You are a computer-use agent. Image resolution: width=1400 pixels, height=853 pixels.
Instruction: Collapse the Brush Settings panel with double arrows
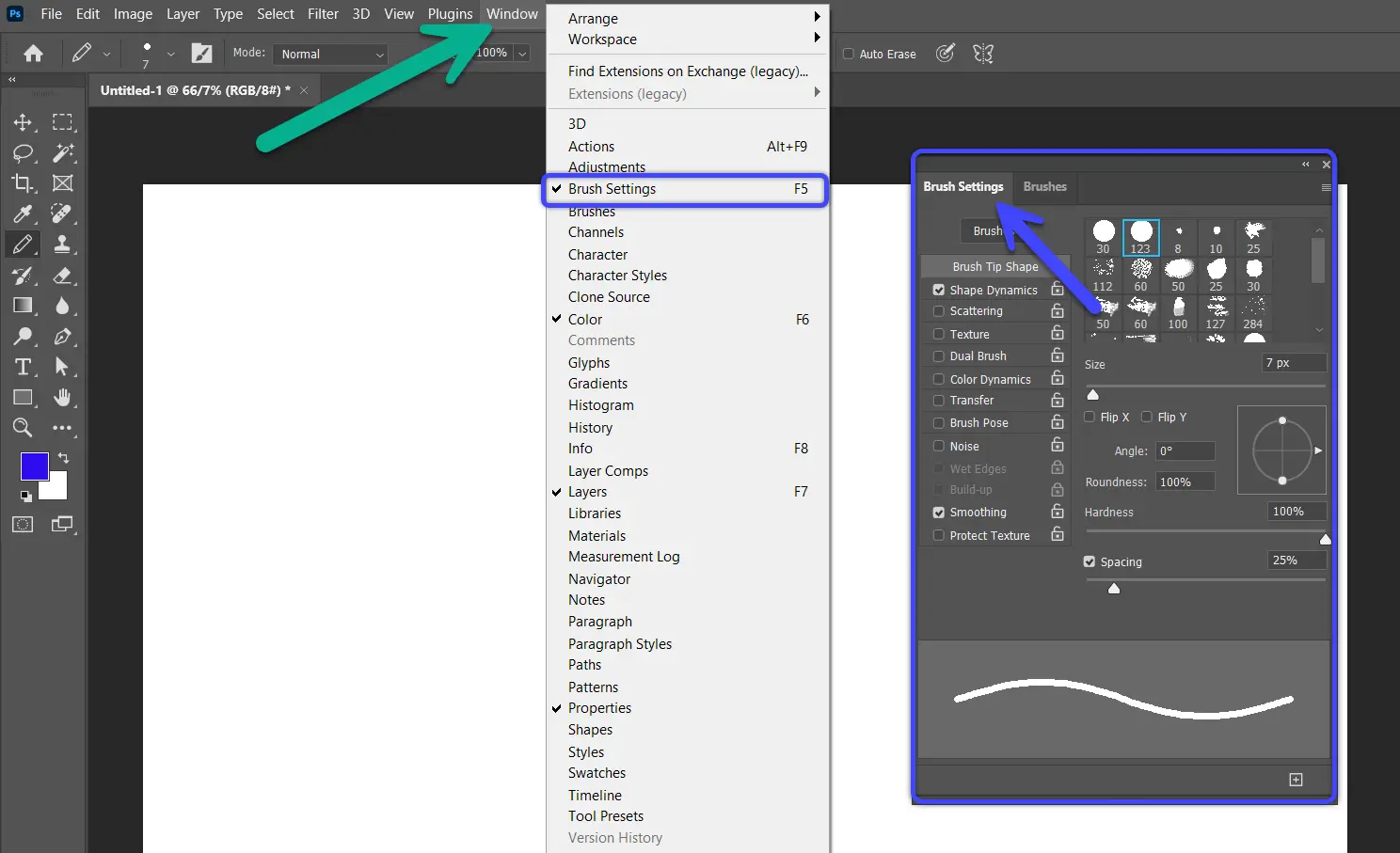[1306, 165]
